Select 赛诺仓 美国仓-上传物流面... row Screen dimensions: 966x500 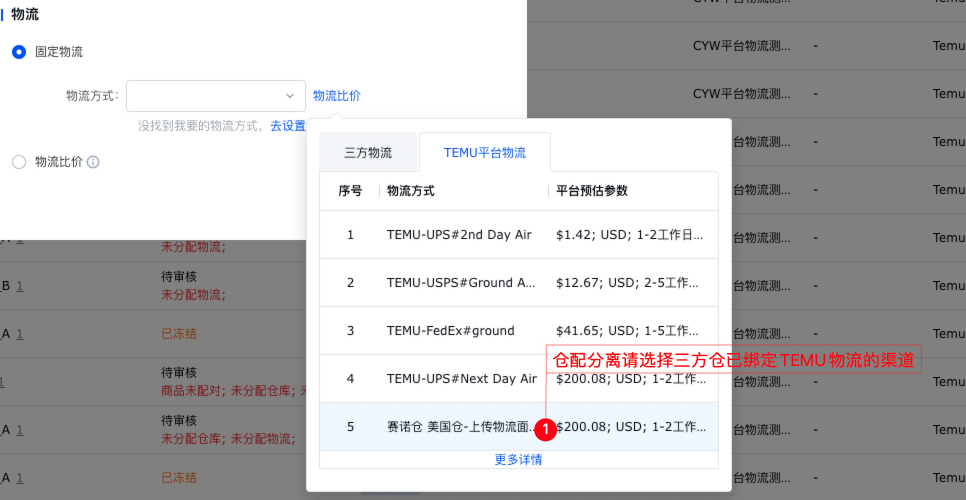[519, 427]
